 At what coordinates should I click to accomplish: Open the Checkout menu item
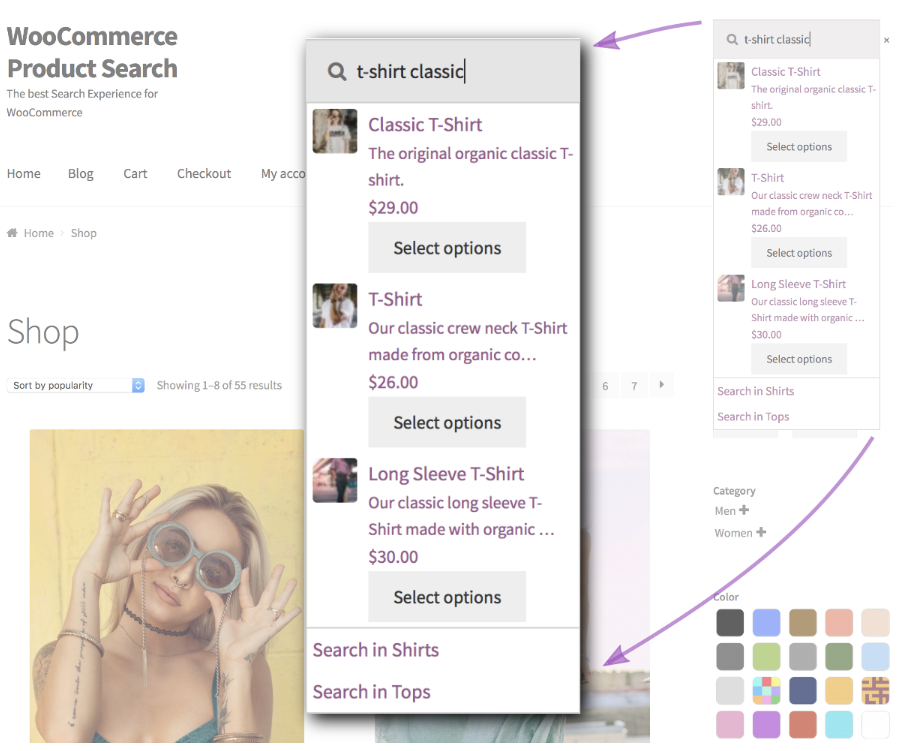[204, 174]
